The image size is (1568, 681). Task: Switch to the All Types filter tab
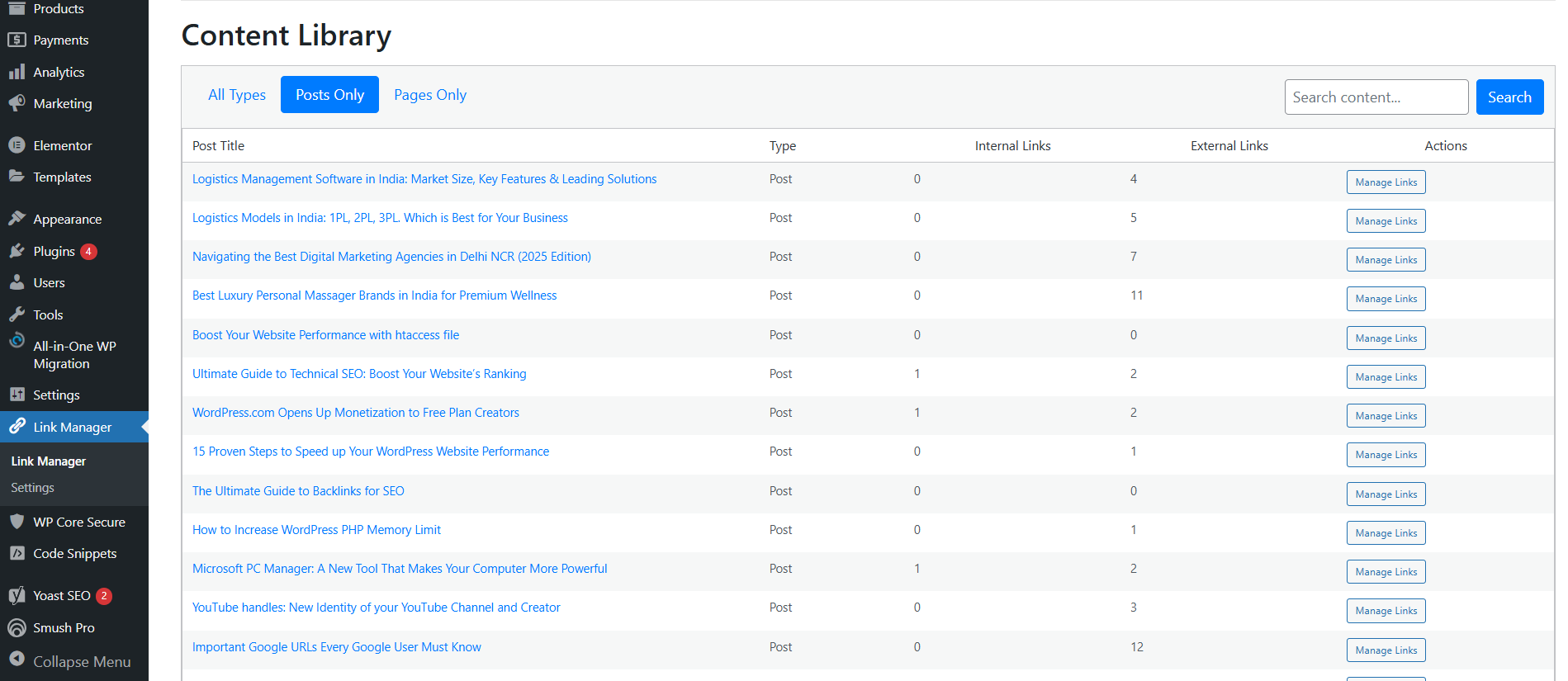pos(237,95)
